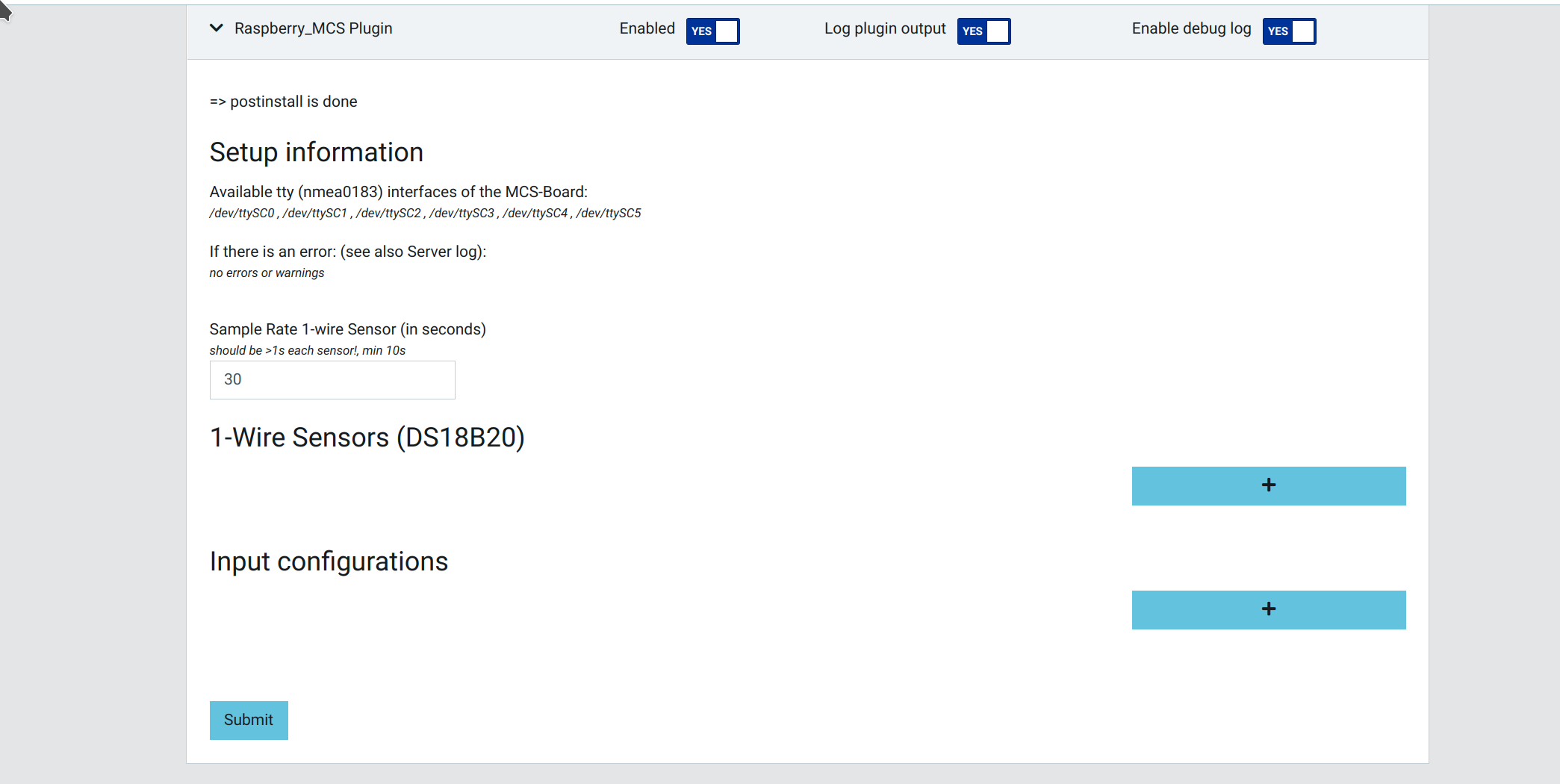
Task: Select the sample rate input showing 30
Action: click(x=332, y=379)
